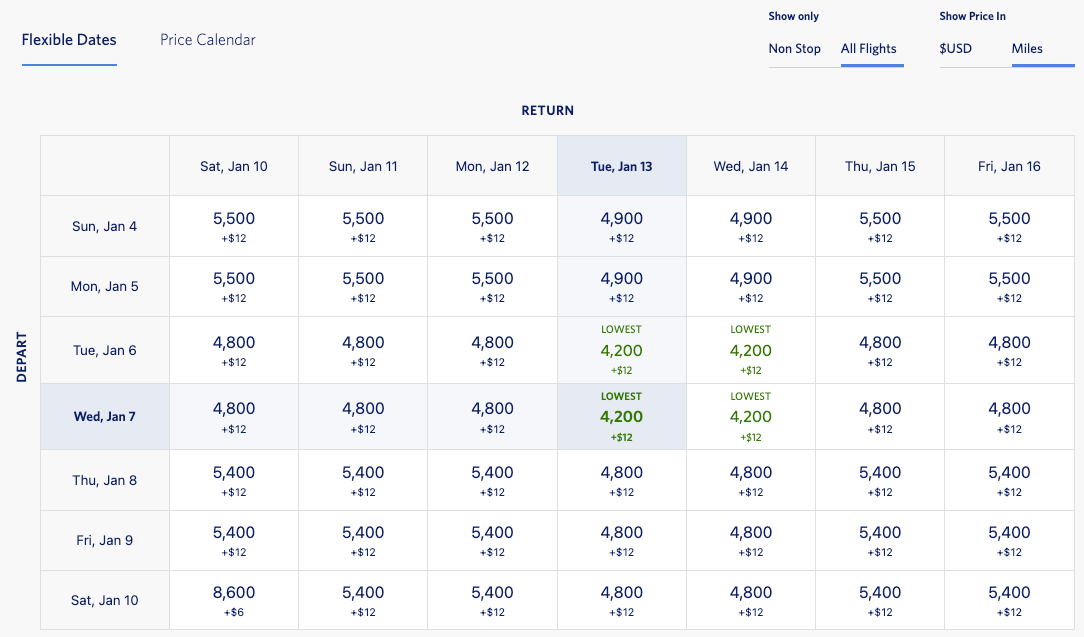Image resolution: width=1084 pixels, height=637 pixels.
Task: Select the Flexible Dates tab
Action: [x=69, y=39]
